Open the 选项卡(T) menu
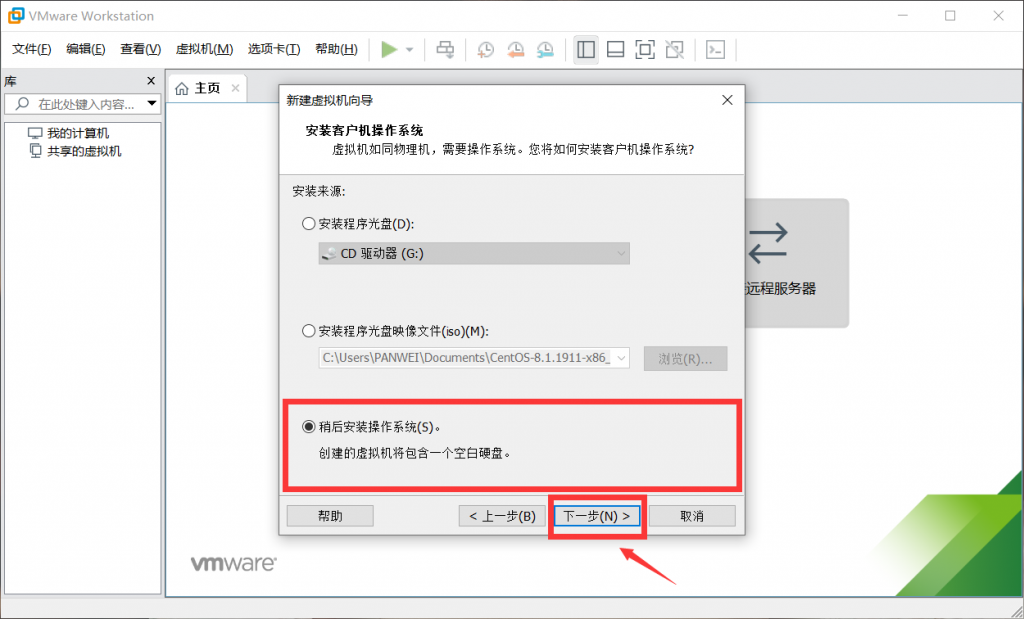 pos(274,50)
